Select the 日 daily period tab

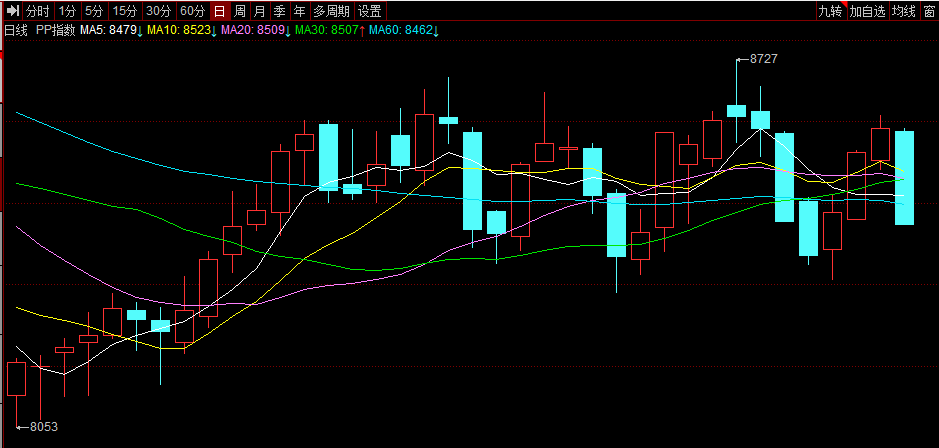point(220,10)
